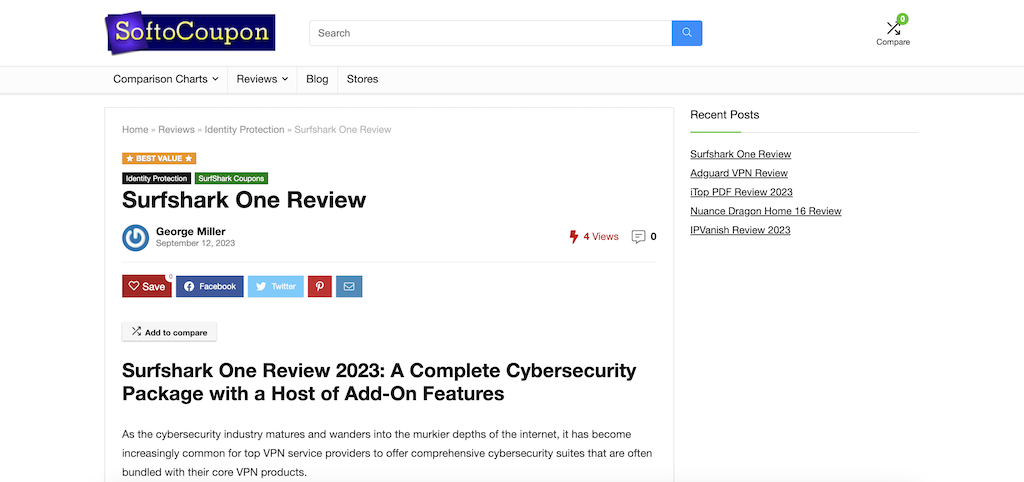Screen dimensions: 1024x482
Task: Save the article with the heart button
Action: pos(147,286)
